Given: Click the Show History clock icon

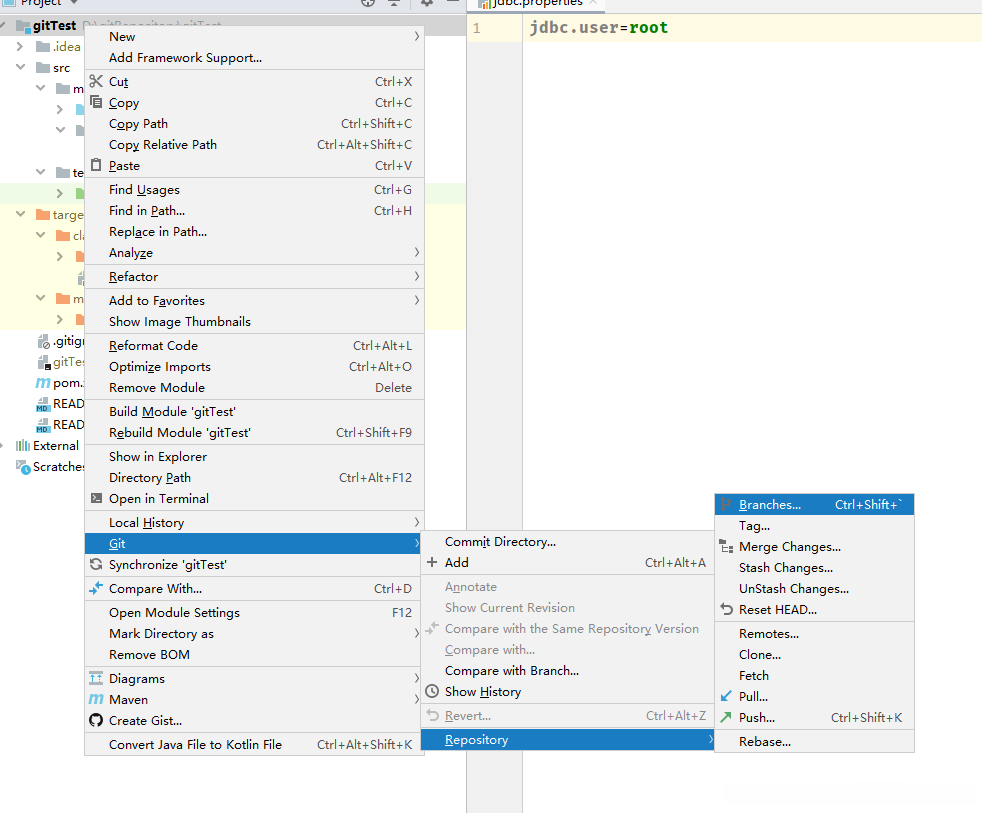Looking at the screenshot, I should pos(432,691).
